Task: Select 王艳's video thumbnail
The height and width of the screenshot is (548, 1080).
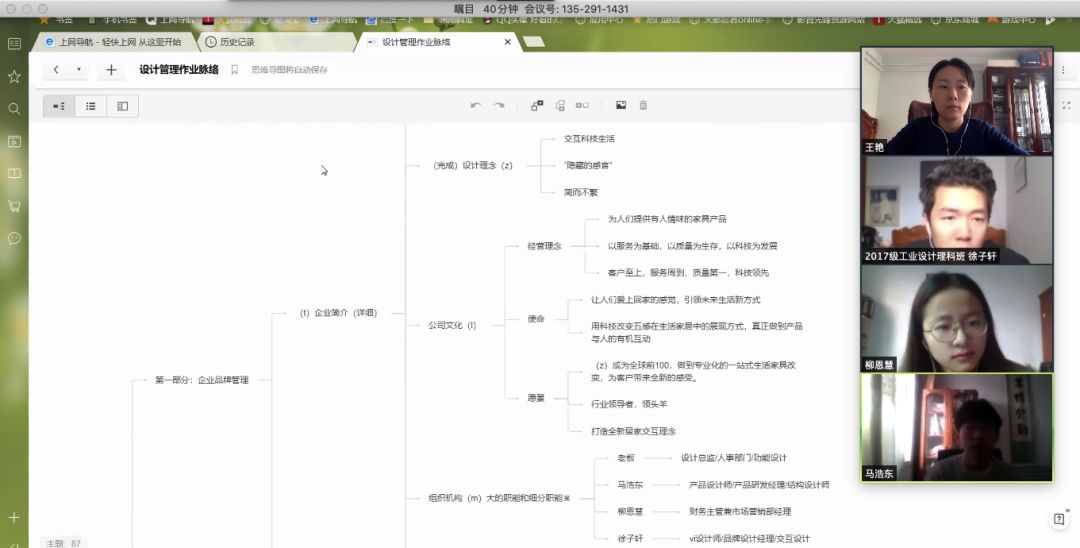Action: click(957, 101)
